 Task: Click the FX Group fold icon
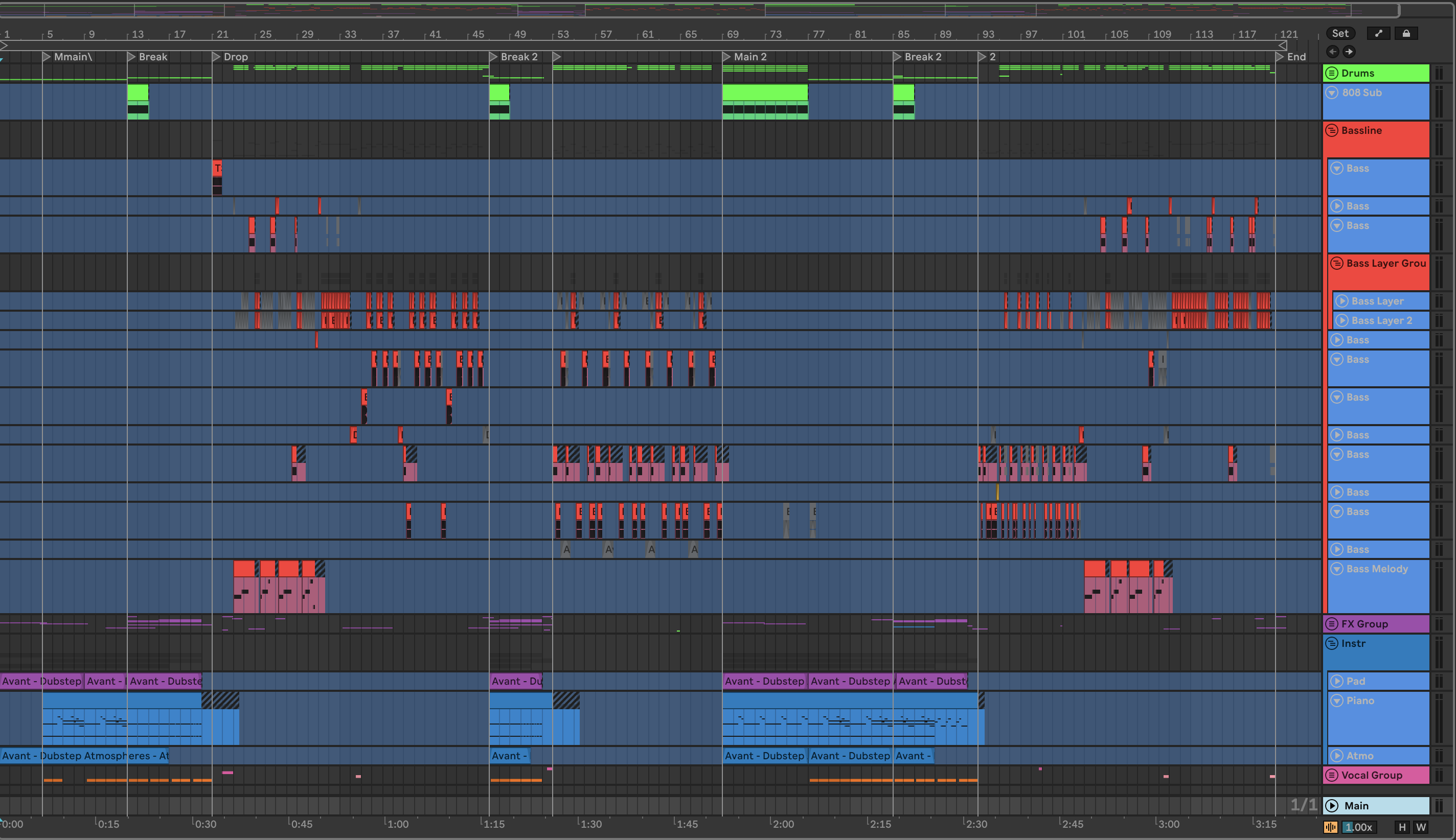pyautogui.click(x=1332, y=624)
